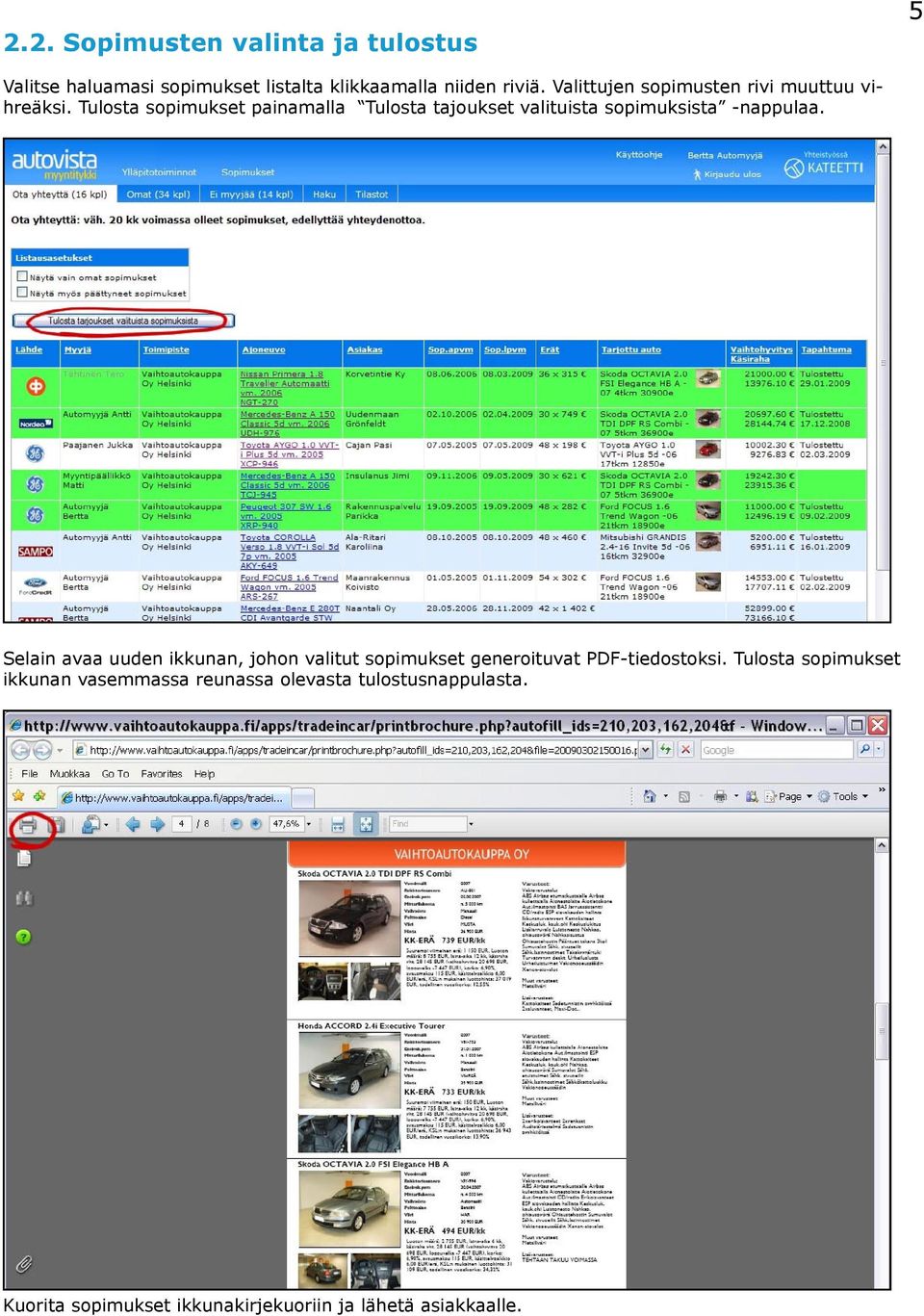
Task: Click the fit width scrolling icon in PDF toolbar
Action: 338,824
